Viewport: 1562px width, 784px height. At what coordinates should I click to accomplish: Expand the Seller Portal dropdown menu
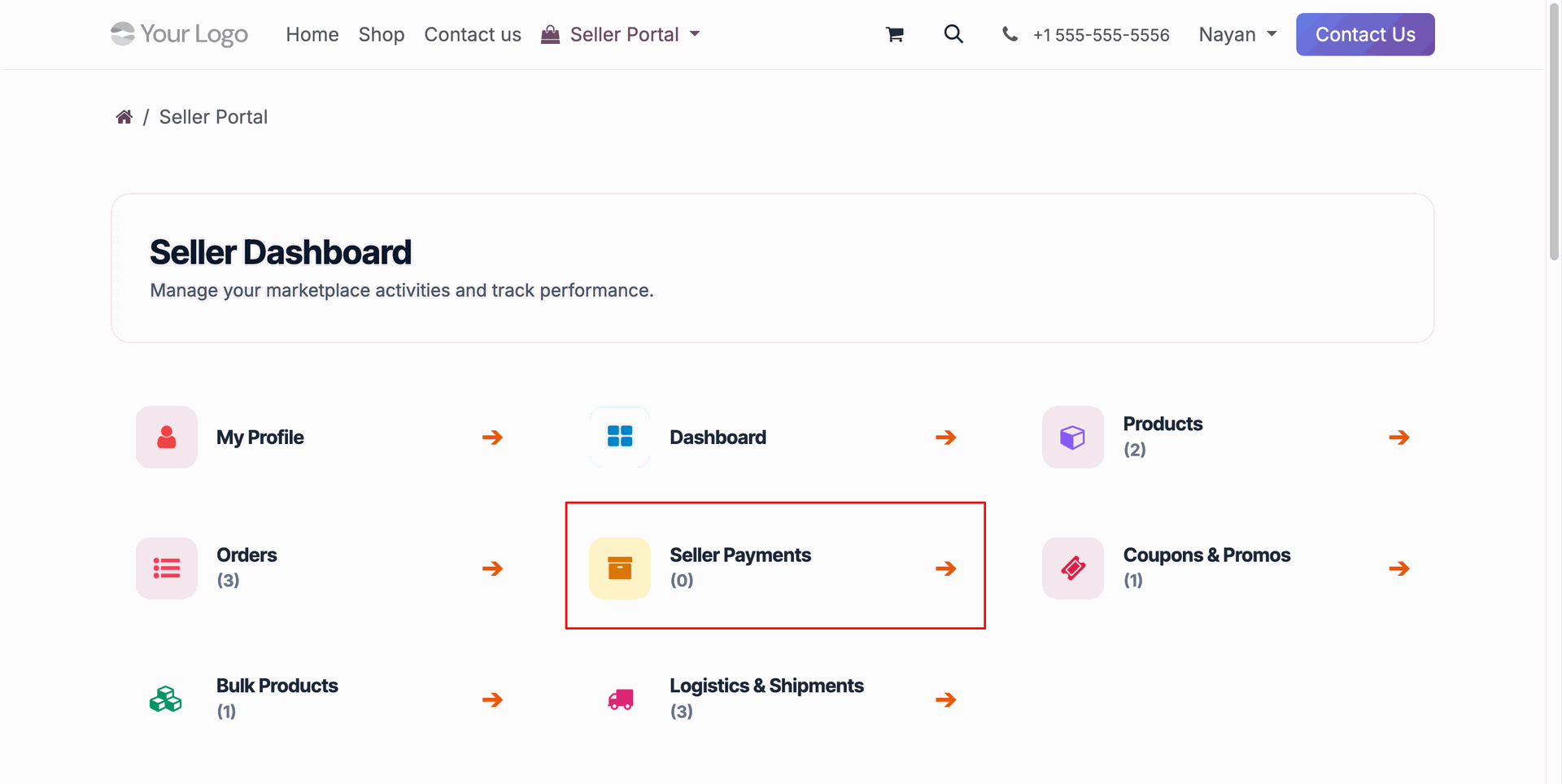(x=621, y=34)
